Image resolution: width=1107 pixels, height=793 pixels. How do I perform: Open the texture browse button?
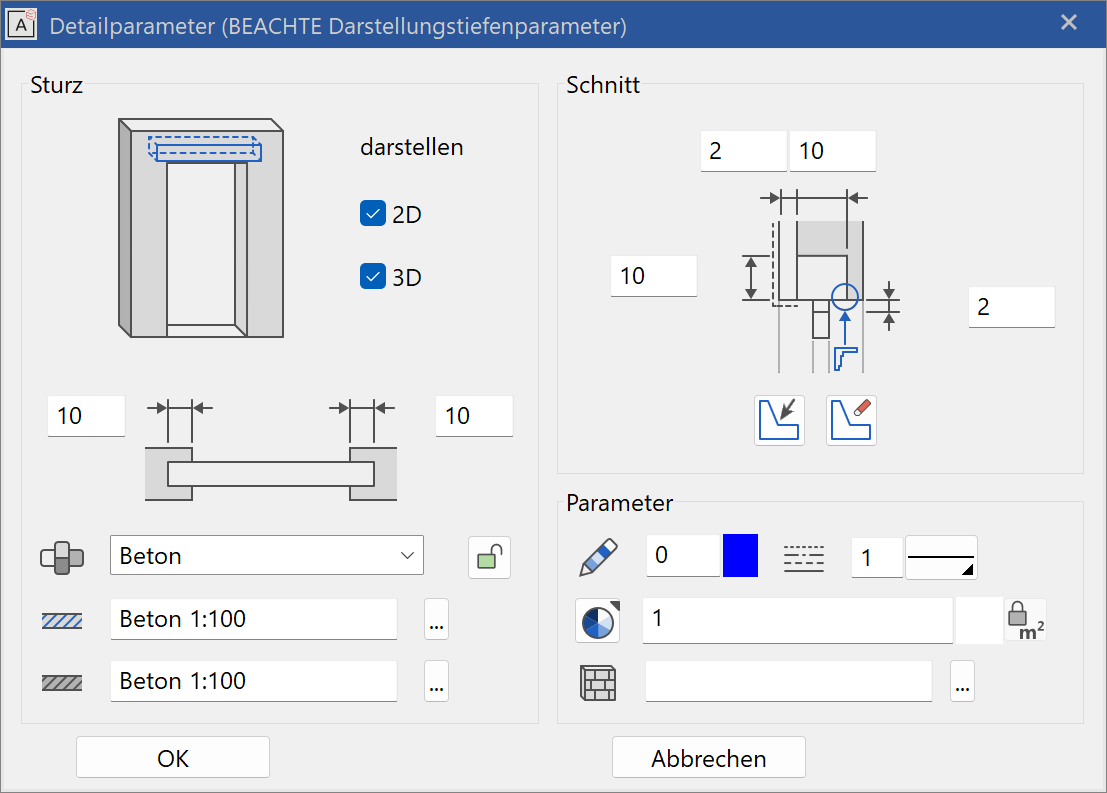tap(962, 681)
